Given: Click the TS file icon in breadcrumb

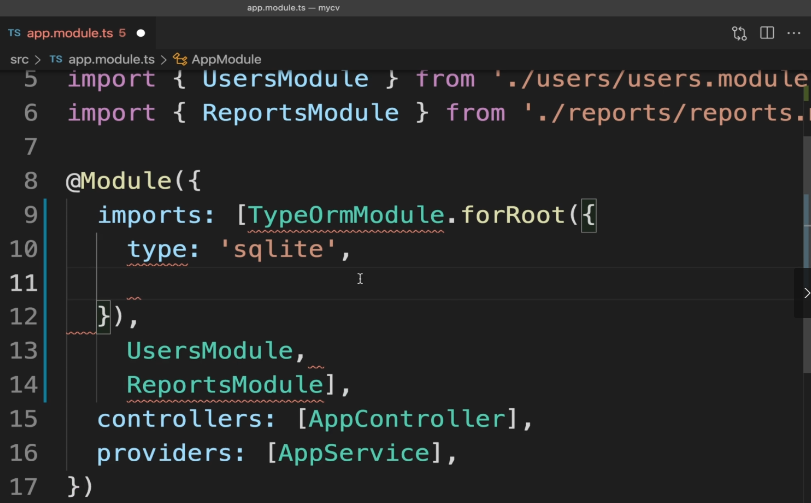Looking at the screenshot, I should click(x=56, y=59).
